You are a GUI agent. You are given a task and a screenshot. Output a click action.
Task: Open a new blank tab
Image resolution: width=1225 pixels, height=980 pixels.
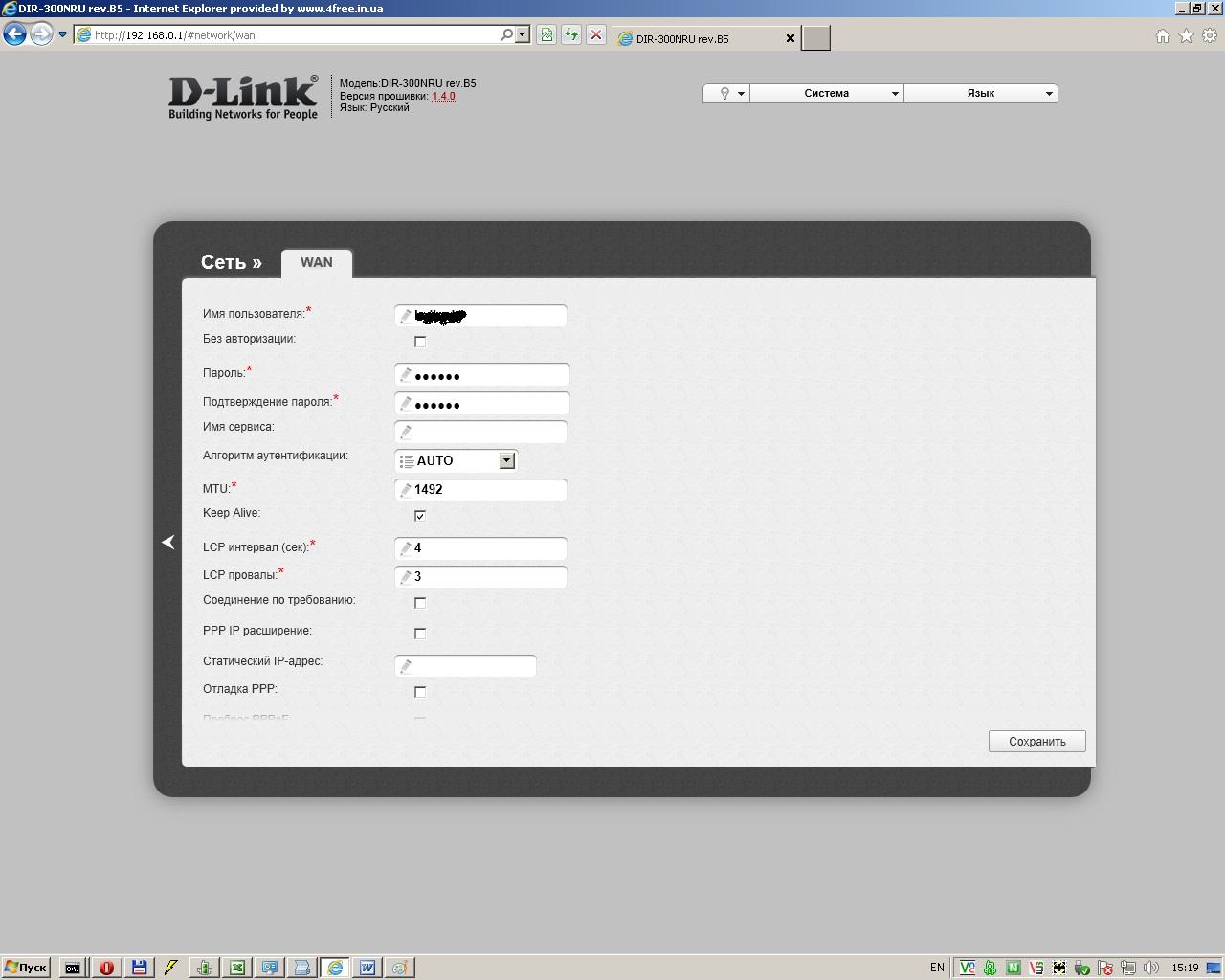[815, 38]
